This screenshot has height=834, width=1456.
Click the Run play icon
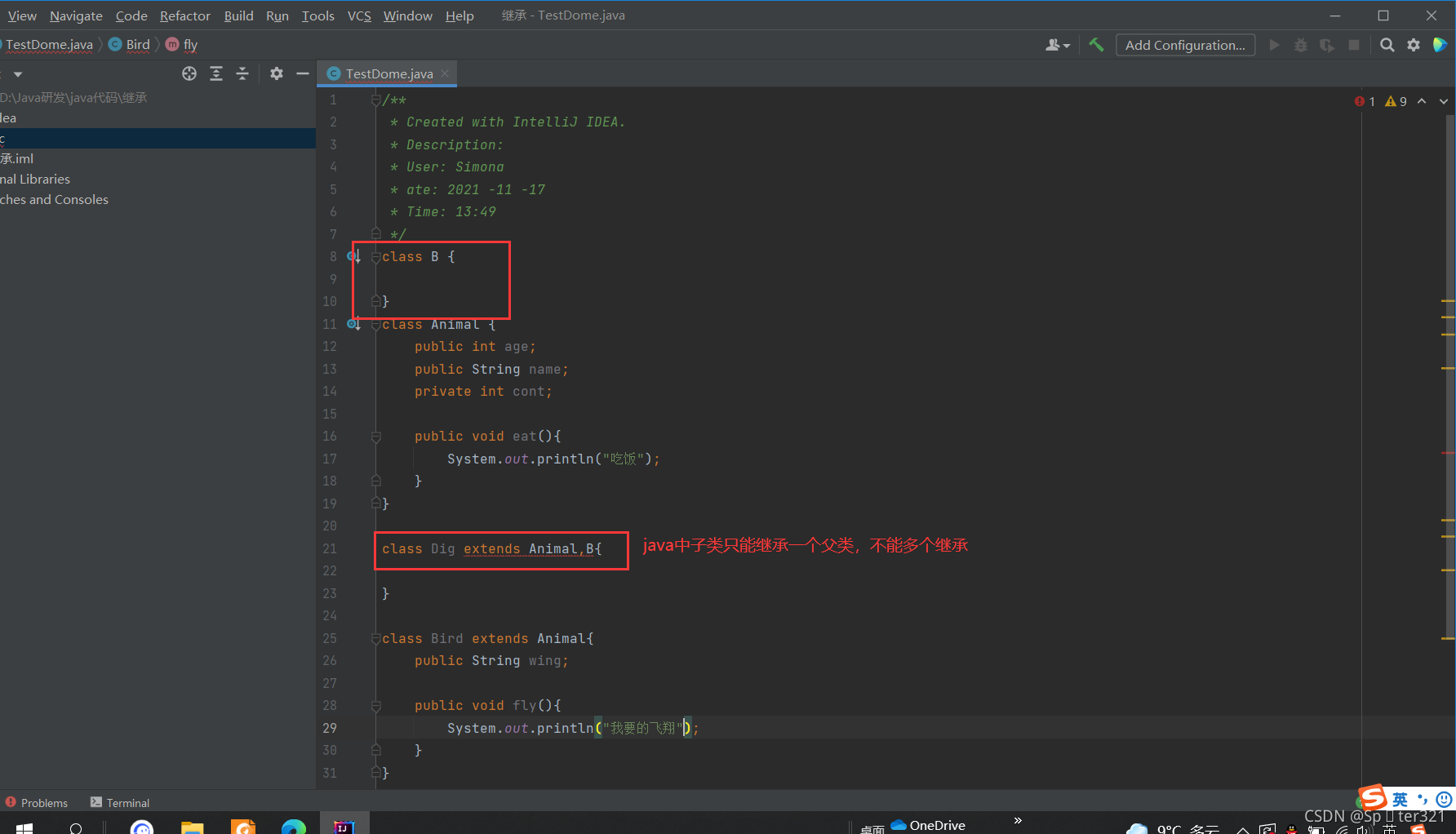click(1274, 45)
